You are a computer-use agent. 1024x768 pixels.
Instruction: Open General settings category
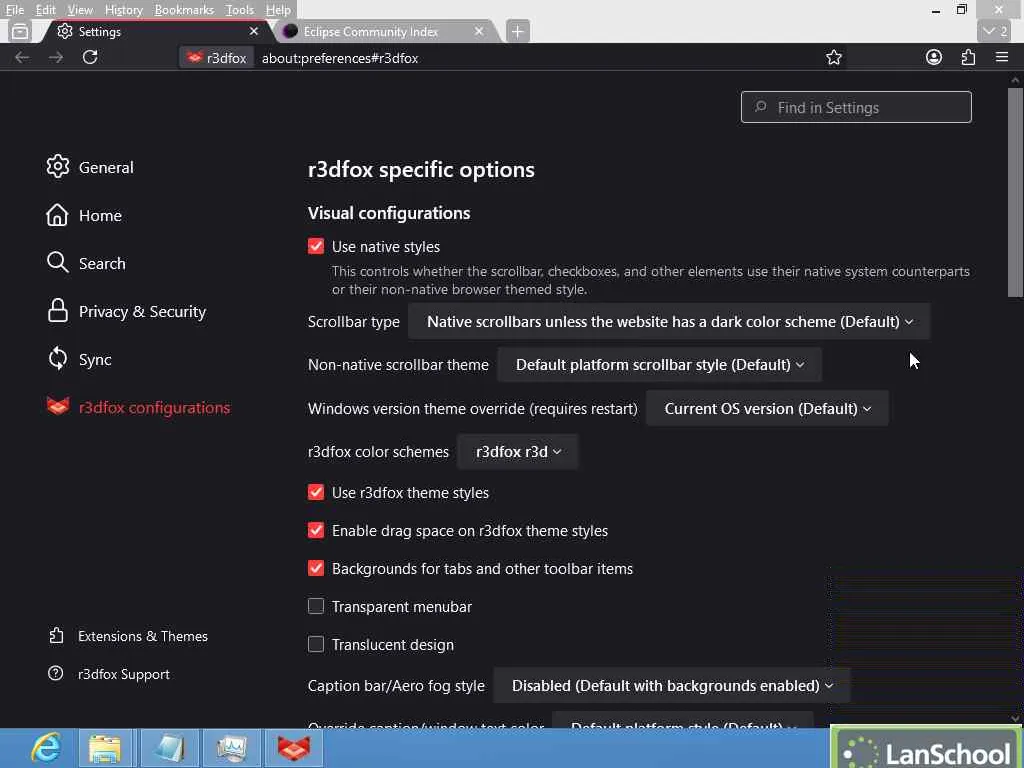[x=90, y=167]
